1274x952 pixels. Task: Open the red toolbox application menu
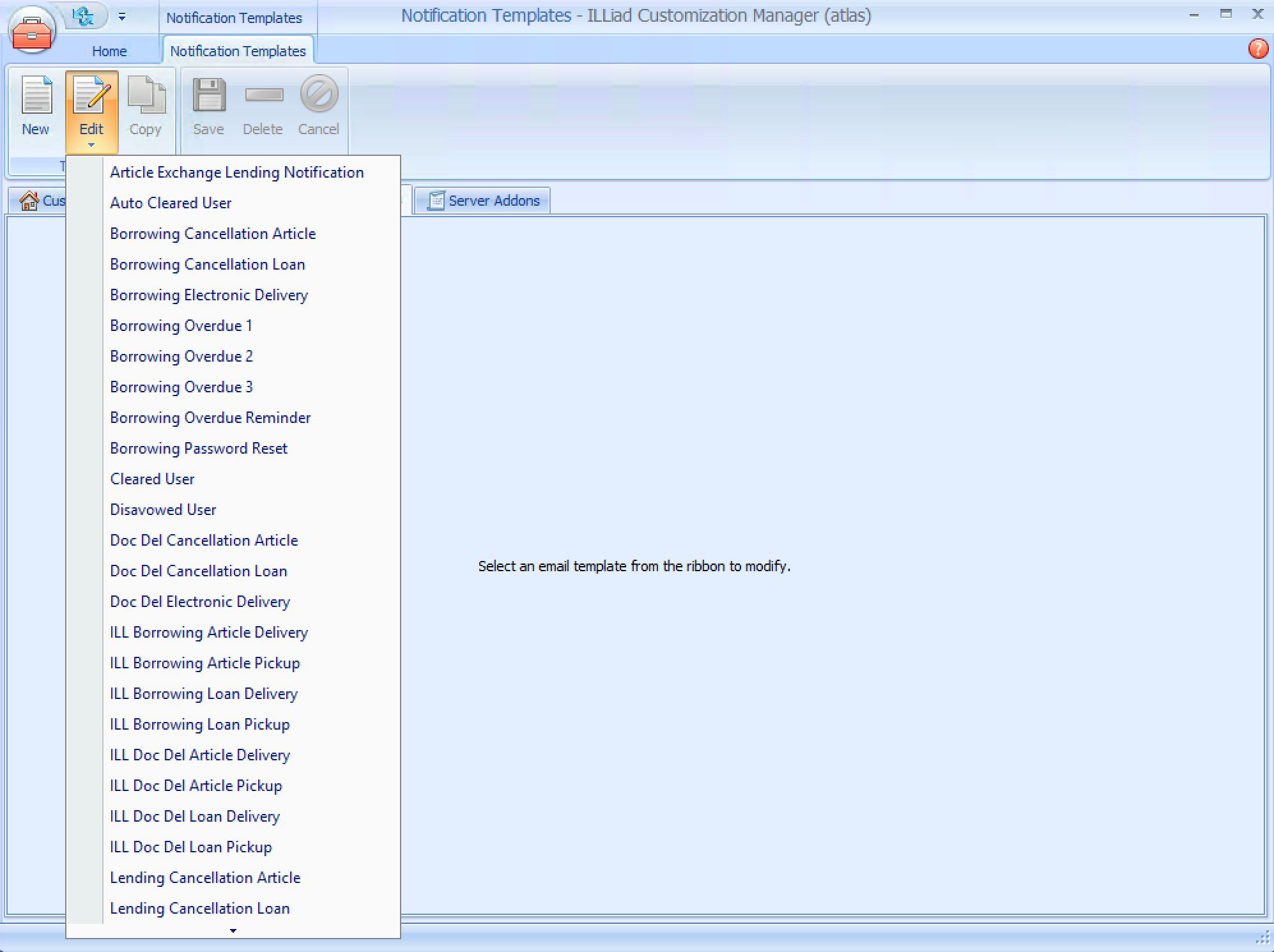tap(31, 29)
